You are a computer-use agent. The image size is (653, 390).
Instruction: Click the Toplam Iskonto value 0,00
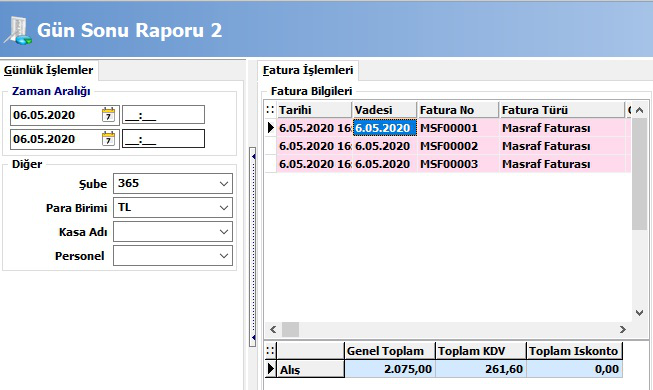[x=575, y=369]
